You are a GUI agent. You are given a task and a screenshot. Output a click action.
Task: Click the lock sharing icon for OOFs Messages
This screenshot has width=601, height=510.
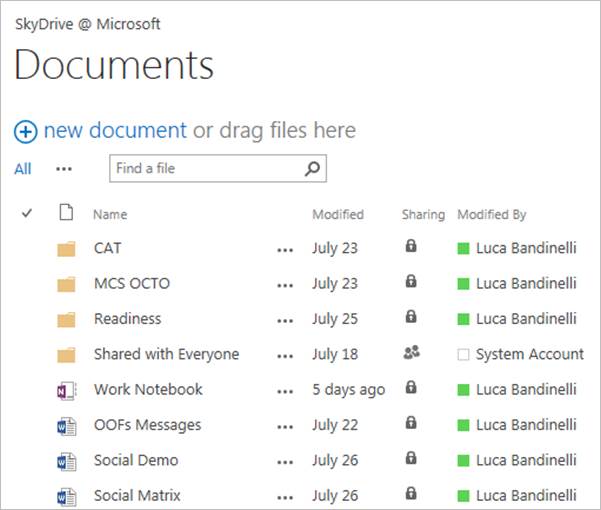411,422
